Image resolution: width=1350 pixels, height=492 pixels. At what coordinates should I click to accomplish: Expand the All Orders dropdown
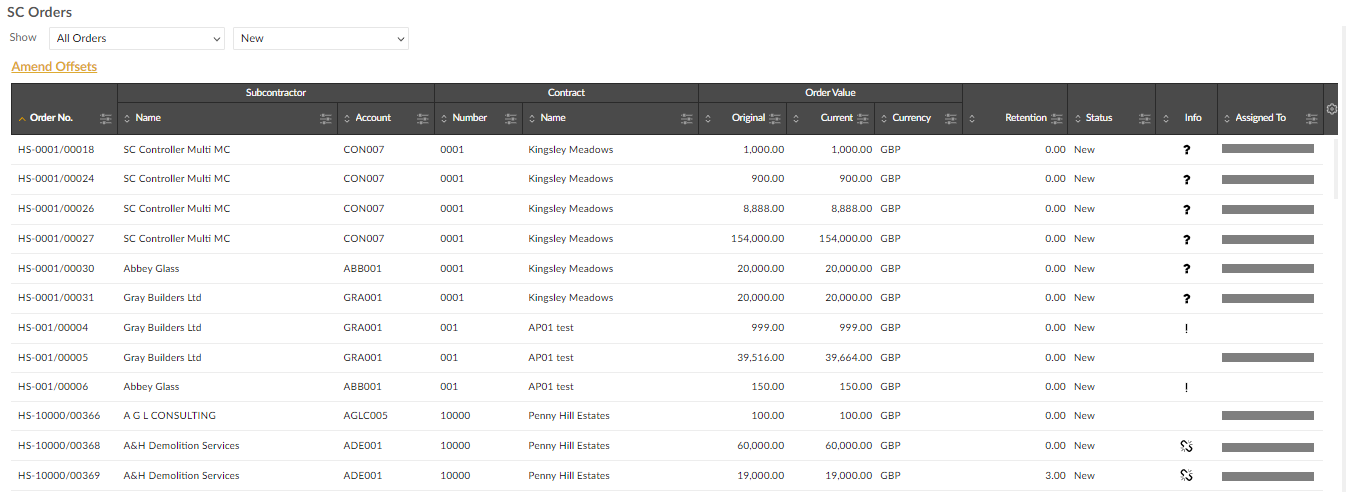[x=137, y=38]
